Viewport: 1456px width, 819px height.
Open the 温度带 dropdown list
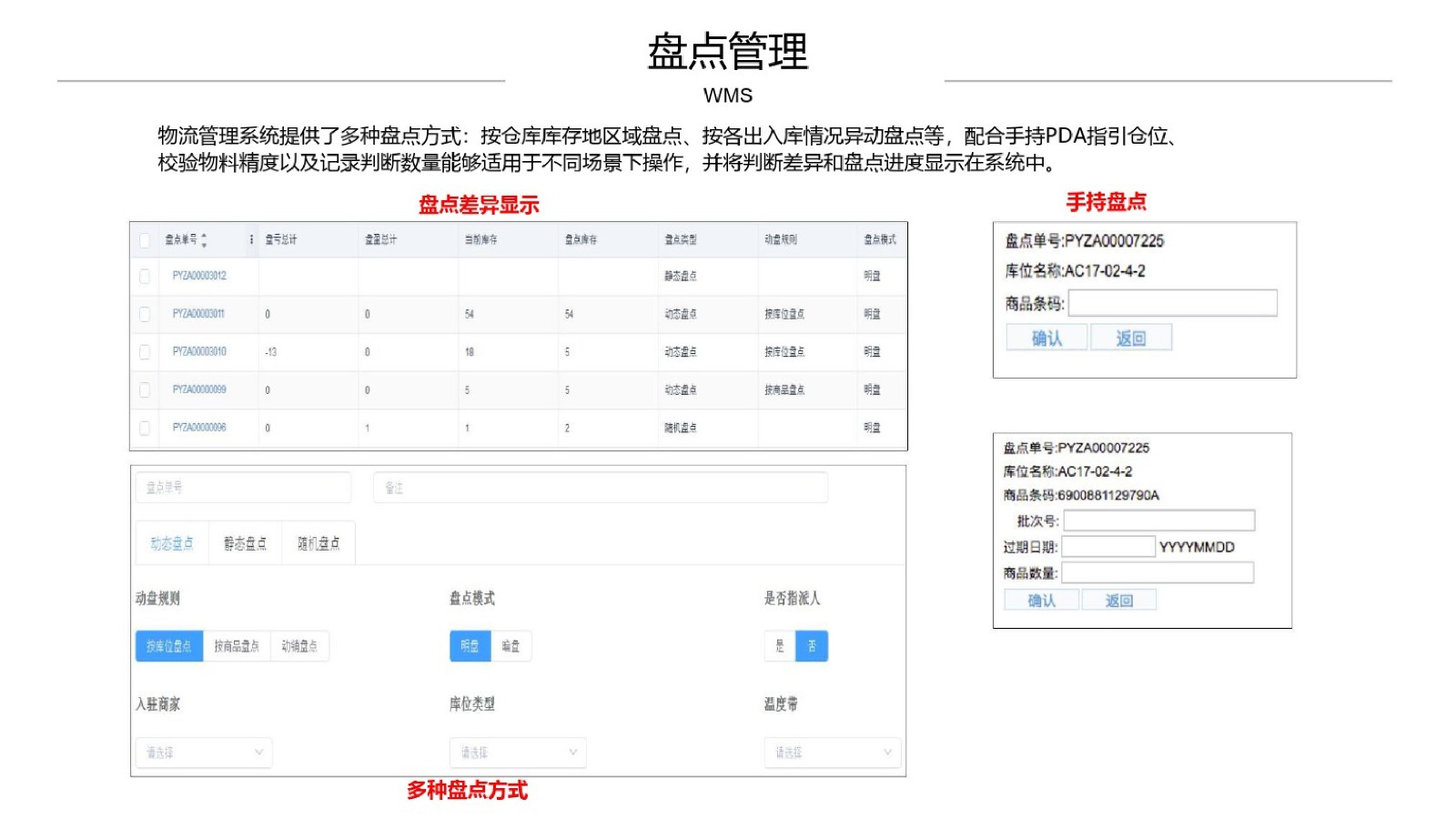(x=832, y=753)
